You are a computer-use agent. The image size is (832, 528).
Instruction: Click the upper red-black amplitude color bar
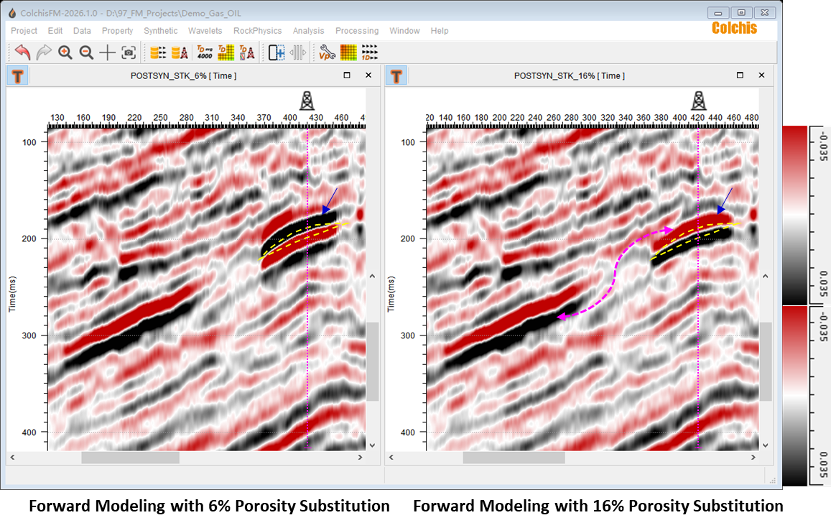(795, 215)
